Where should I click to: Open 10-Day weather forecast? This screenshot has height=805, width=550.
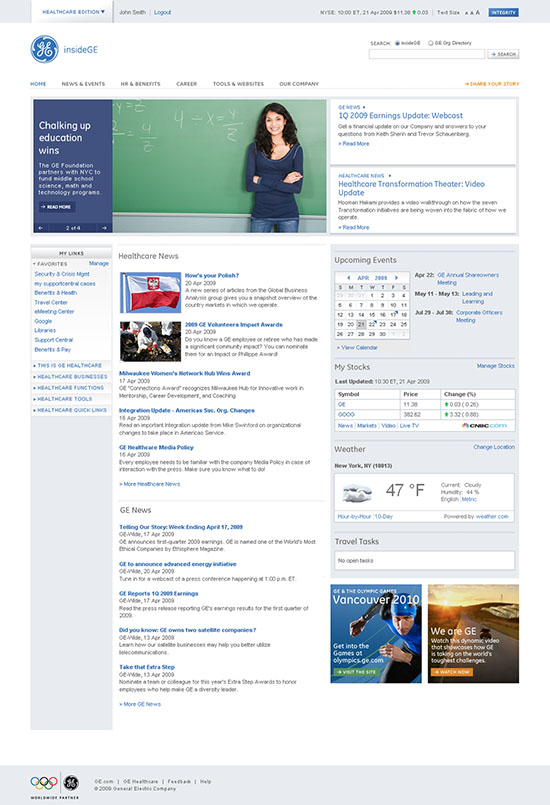pos(384,516)
